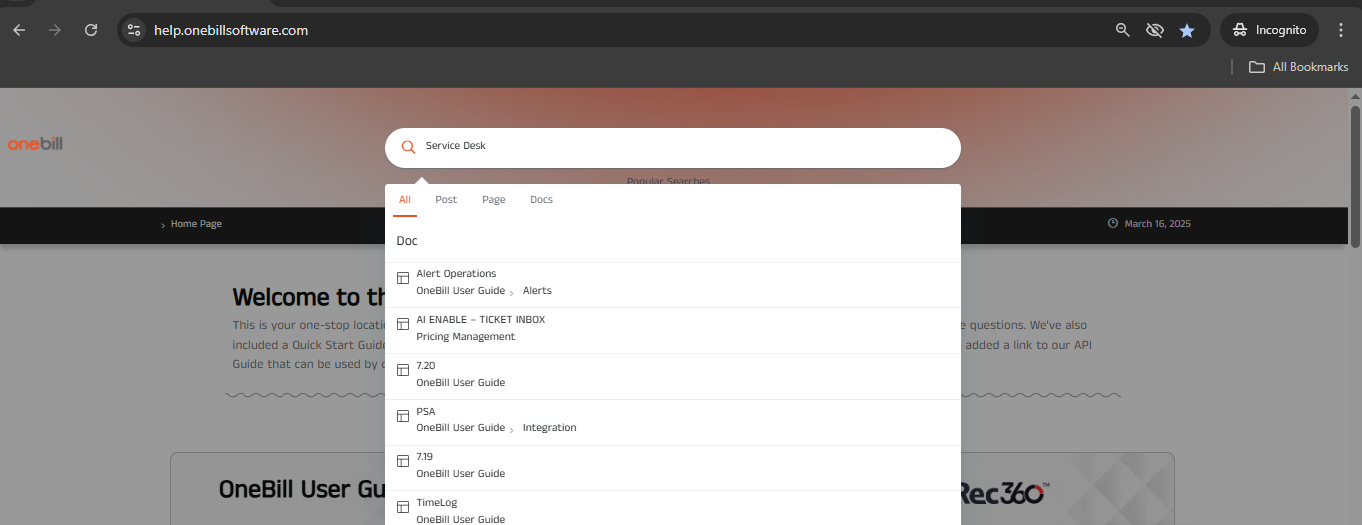Click doc icon beside 7.20

(x=403, y=370)
